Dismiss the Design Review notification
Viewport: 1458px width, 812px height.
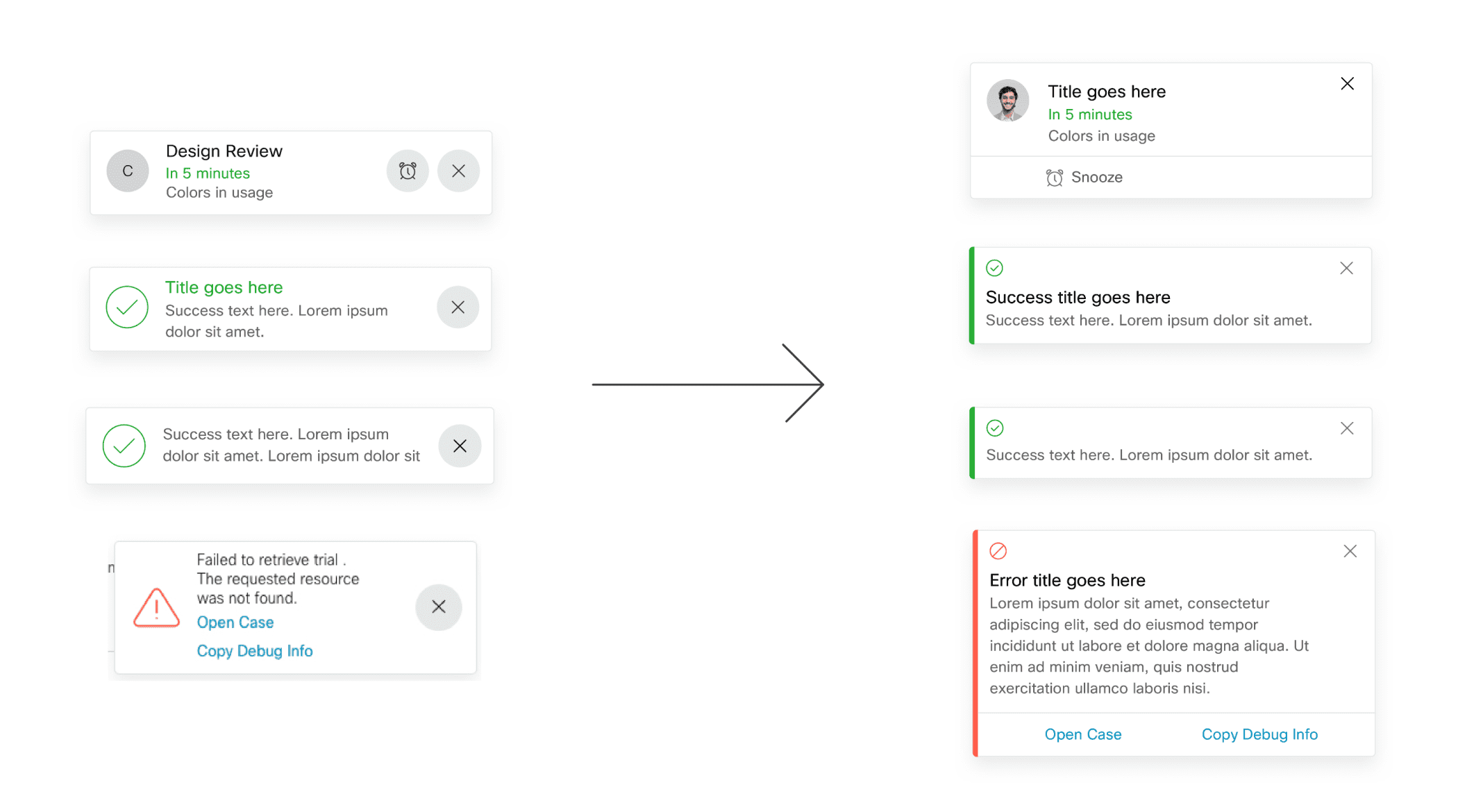coord(458,171)
